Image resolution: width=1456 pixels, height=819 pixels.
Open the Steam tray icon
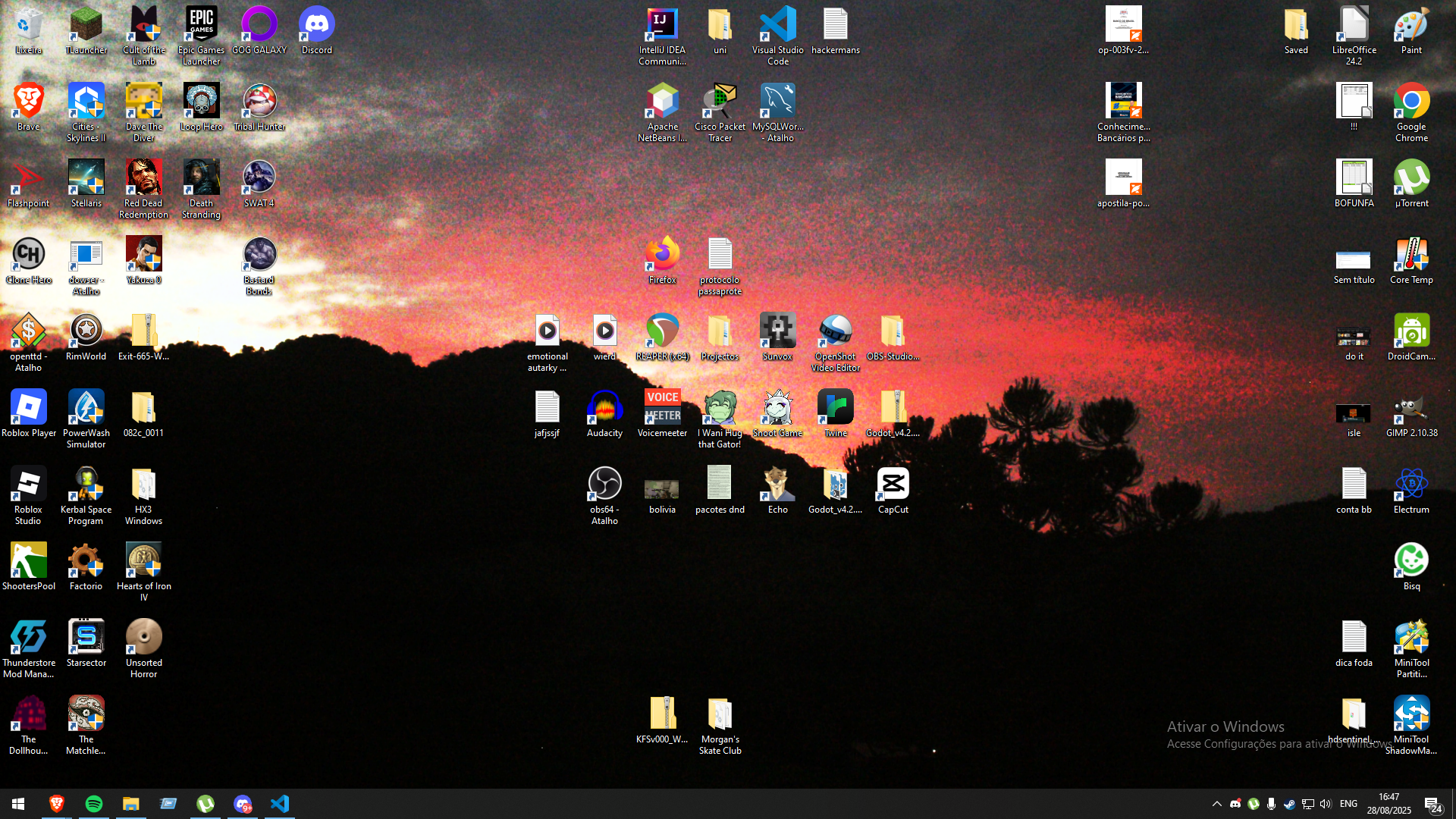[x=1289, y=804]
